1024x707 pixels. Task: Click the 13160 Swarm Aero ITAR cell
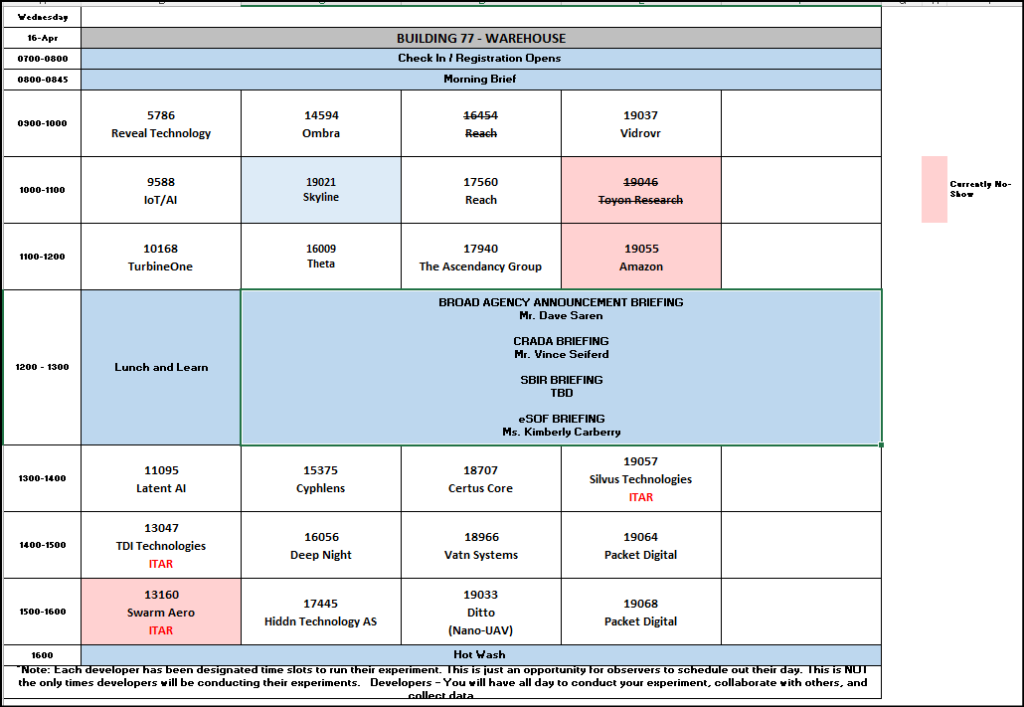pyautogui.click(x=161, y=612)
